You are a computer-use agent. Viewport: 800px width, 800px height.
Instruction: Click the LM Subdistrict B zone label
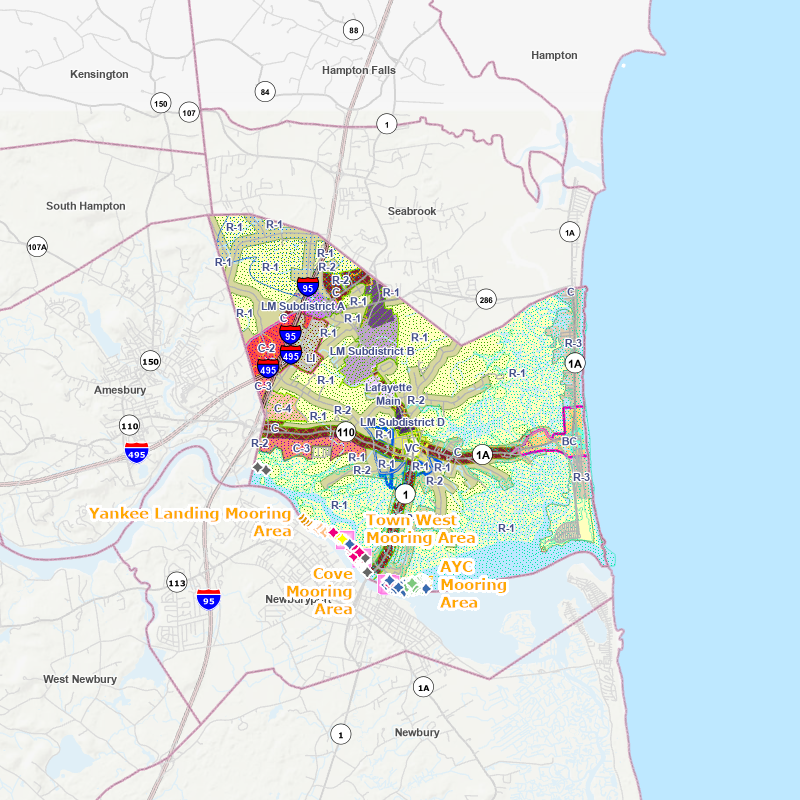click(x=372, y=351)
